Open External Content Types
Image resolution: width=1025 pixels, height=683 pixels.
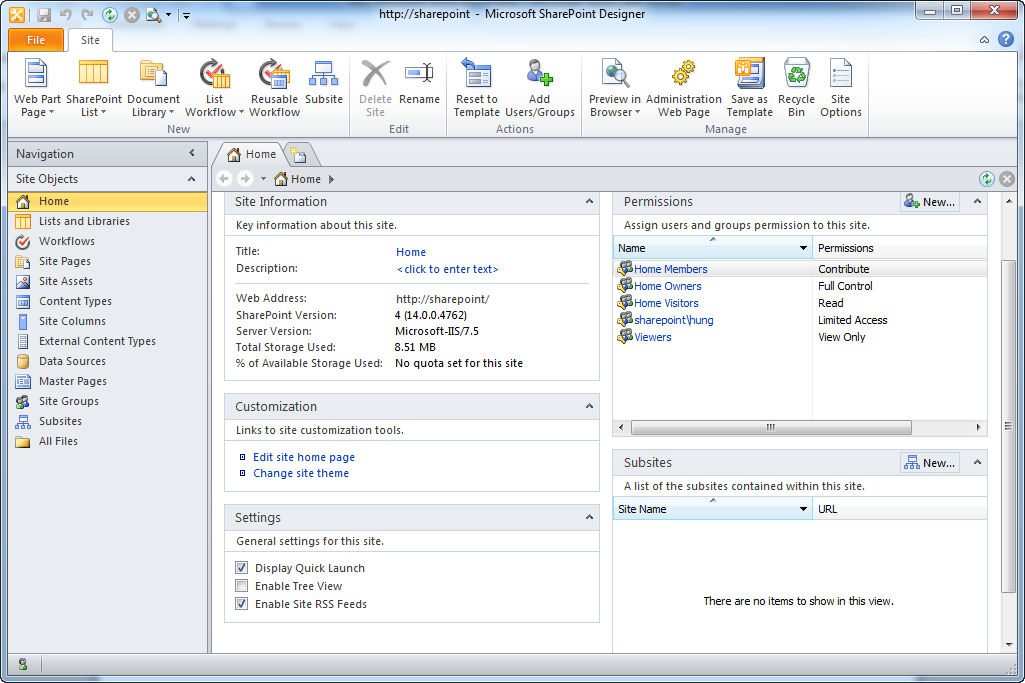tap(107, 341)
